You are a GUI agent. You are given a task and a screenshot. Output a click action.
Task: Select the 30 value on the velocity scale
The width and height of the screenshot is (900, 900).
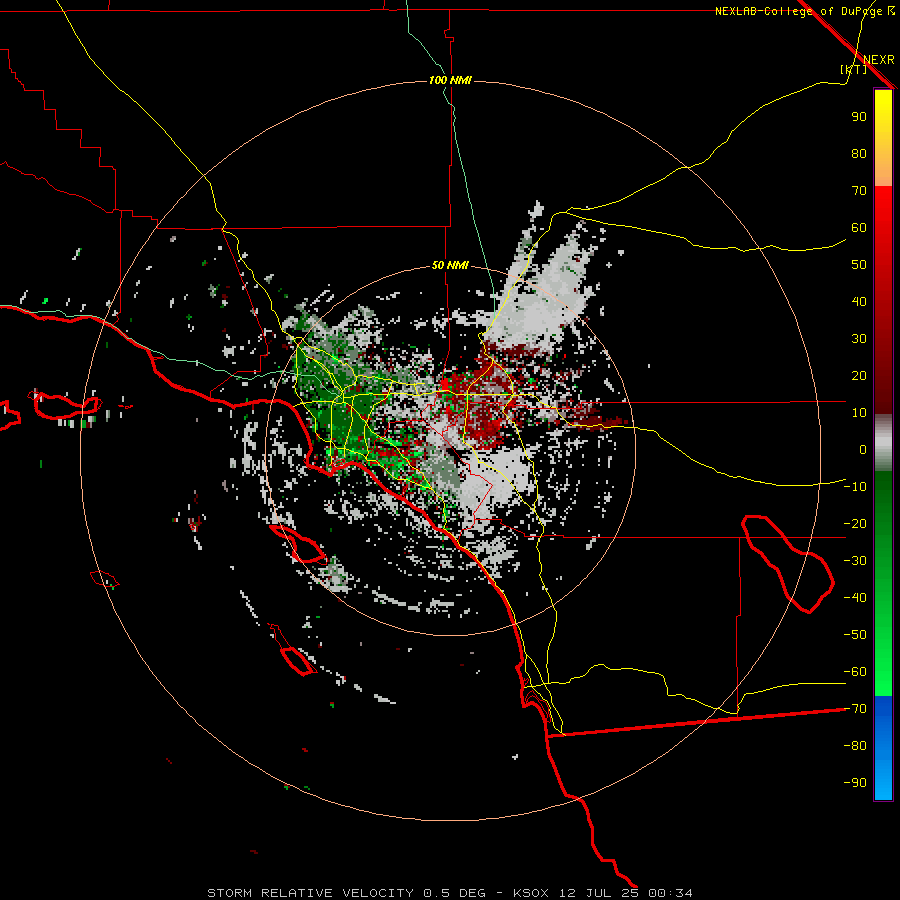click(x=859, y=339)
